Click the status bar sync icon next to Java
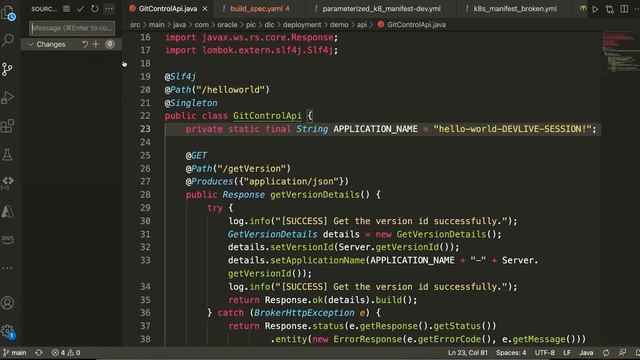Image resolution: width=640 pixels, height=360 pixels. [606, 353]
